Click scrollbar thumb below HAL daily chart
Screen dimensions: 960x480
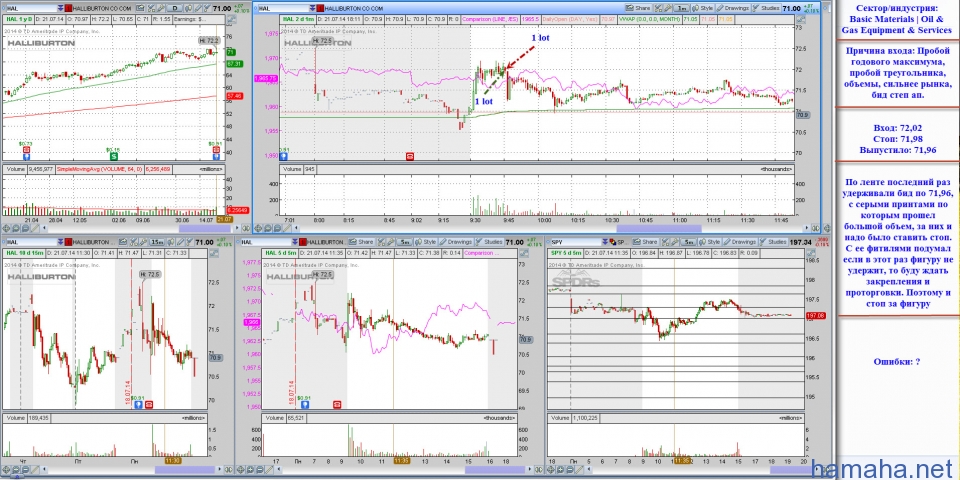[x=205, y=228]
